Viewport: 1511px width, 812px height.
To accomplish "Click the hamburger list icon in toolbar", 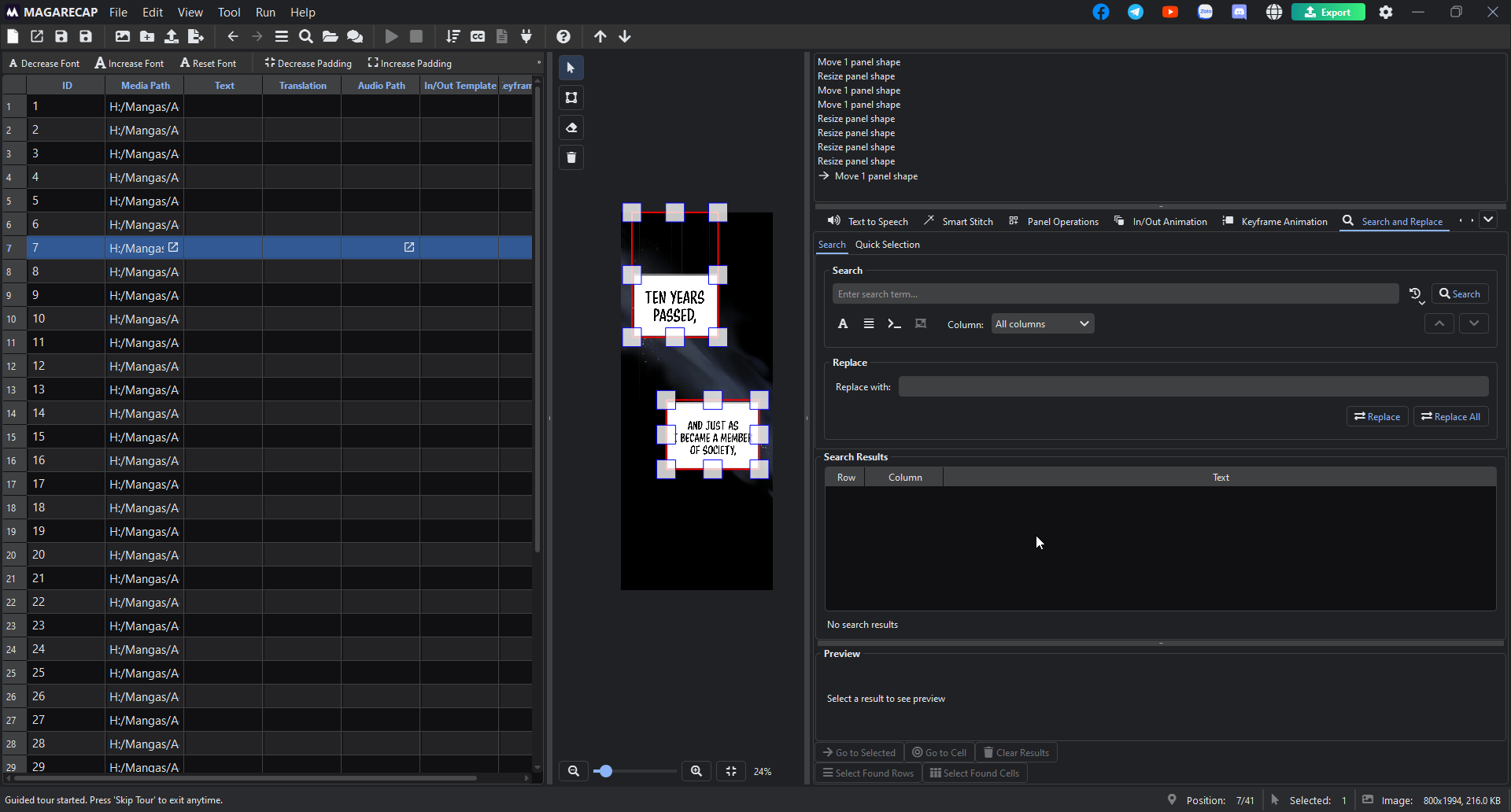I will [282, 36].
